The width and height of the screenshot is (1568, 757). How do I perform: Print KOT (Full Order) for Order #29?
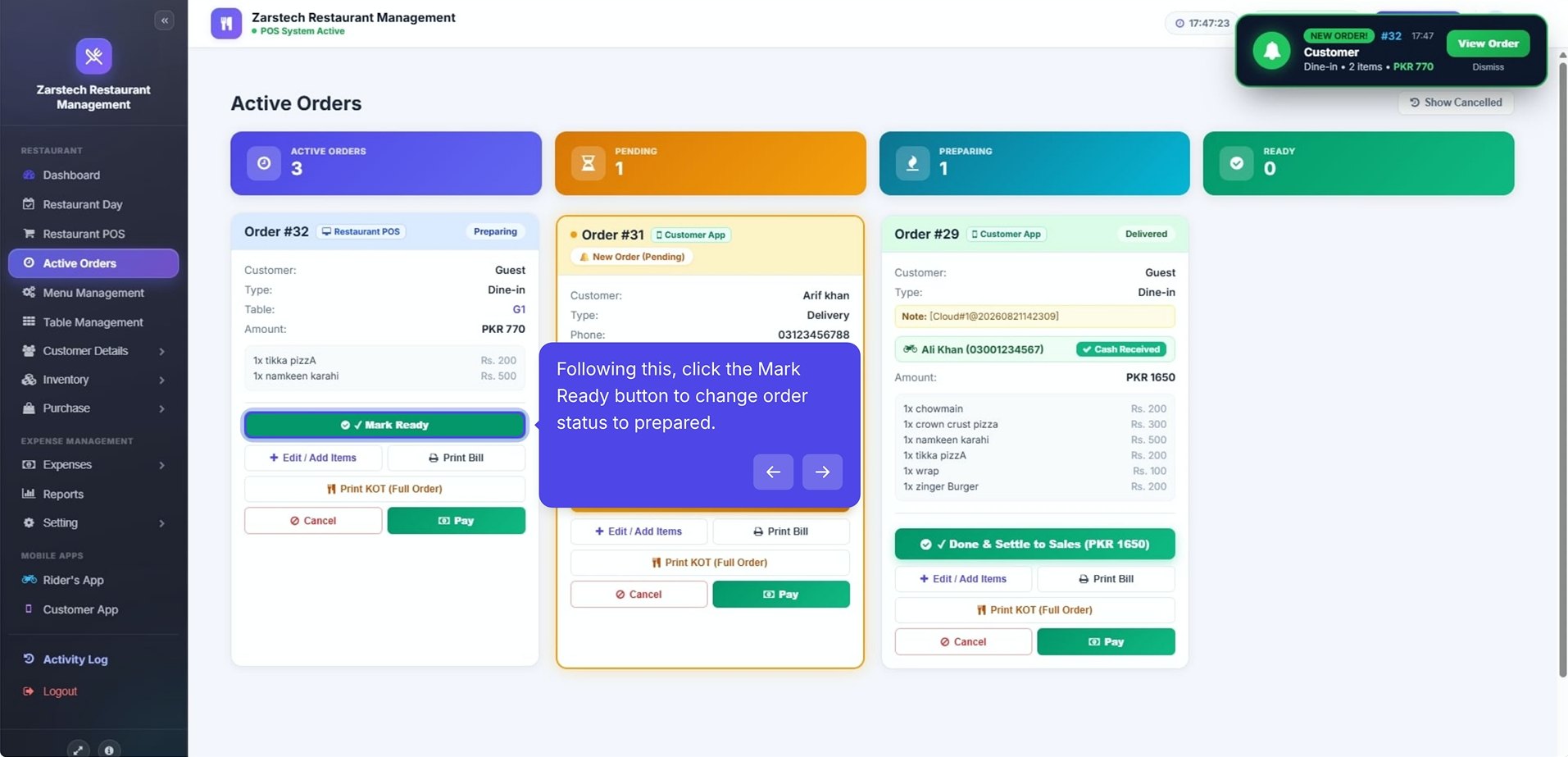point(1034,610)
